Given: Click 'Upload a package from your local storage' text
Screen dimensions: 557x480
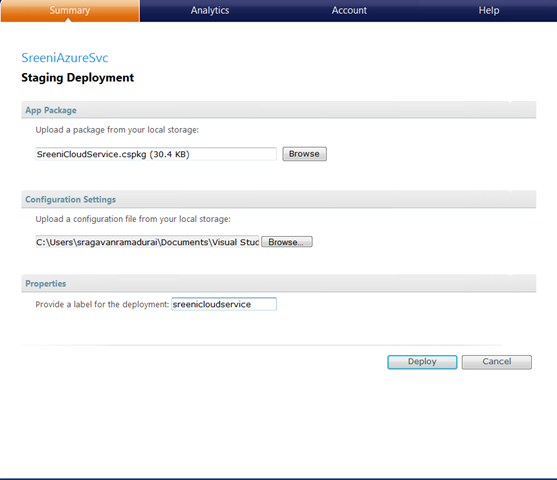Looking at the screenshot, I should (x=117, y=130).
